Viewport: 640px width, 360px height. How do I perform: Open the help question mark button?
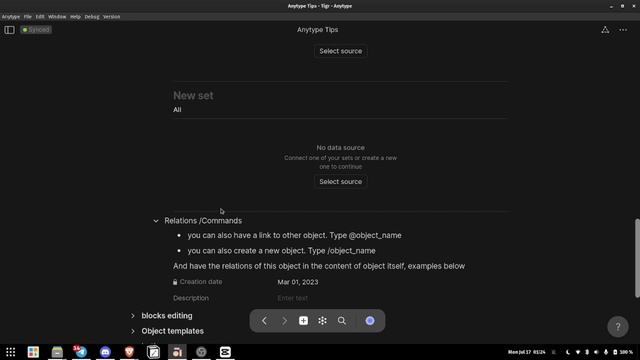(x=618, y=327)
